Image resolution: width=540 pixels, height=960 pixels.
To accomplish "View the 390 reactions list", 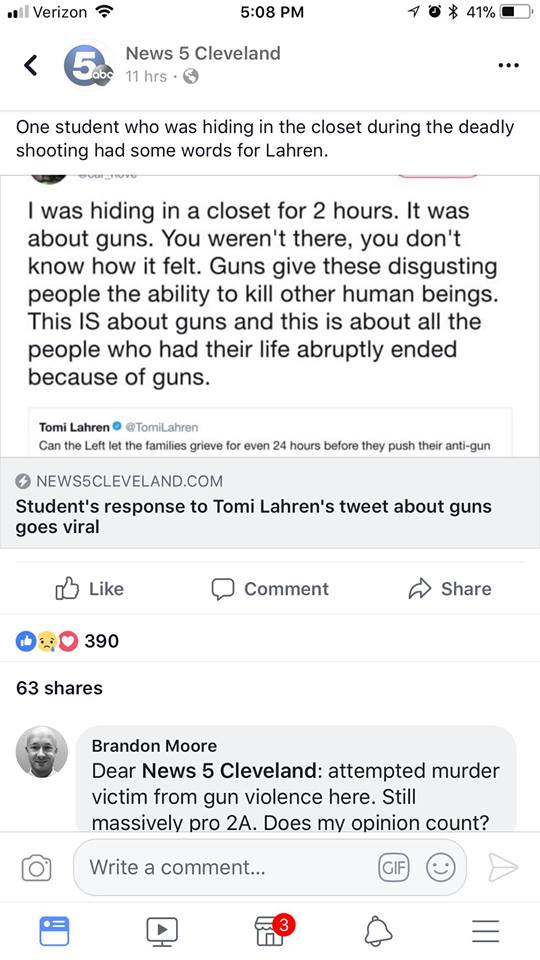I will (x=67, y=641).
